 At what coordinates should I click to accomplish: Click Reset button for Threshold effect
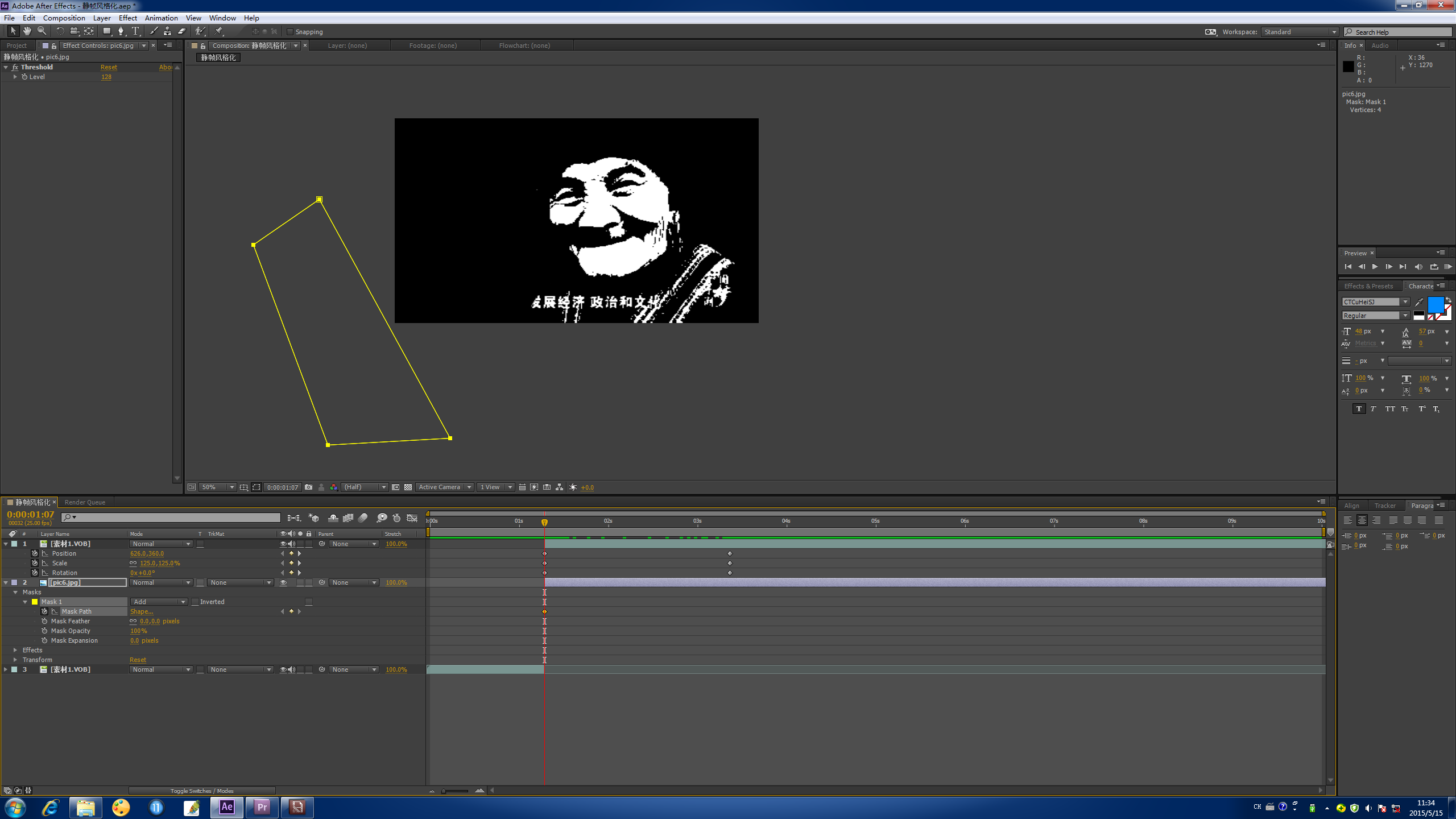coord(108,67)
